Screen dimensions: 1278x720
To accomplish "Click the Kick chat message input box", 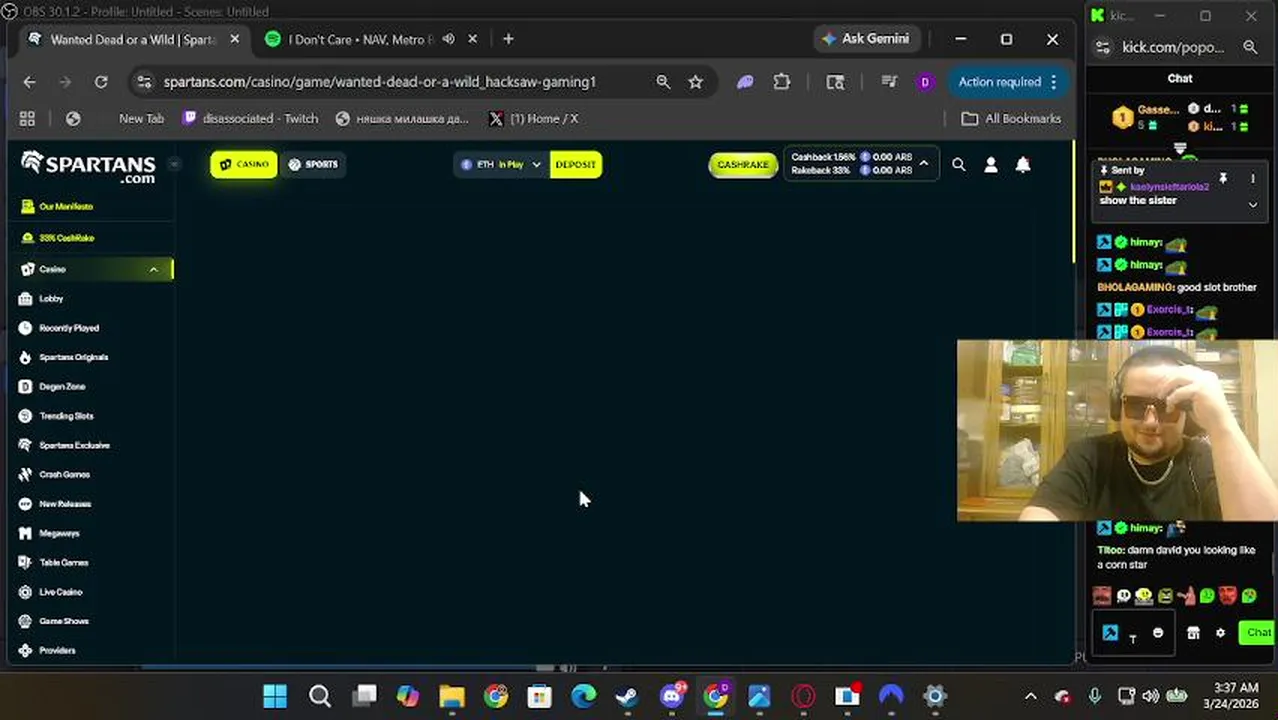I will pos(1134,633).
